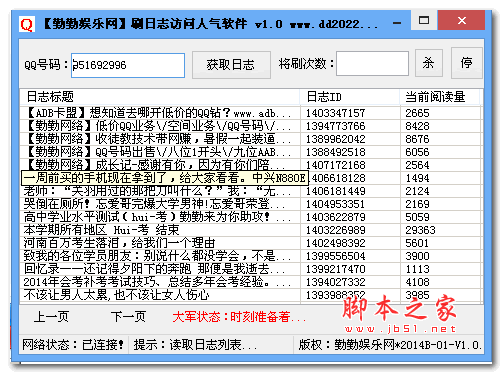Click log ID 1399217470
This screenshot has width=503, height=375.
click(336, 269)
